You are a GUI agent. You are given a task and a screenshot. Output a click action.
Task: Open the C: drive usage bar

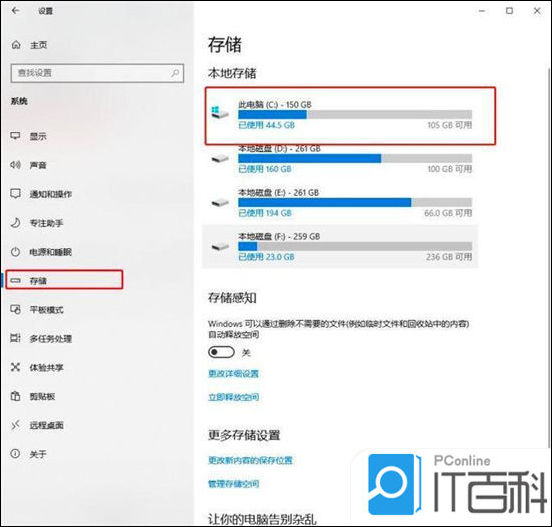tap(355, 114)
